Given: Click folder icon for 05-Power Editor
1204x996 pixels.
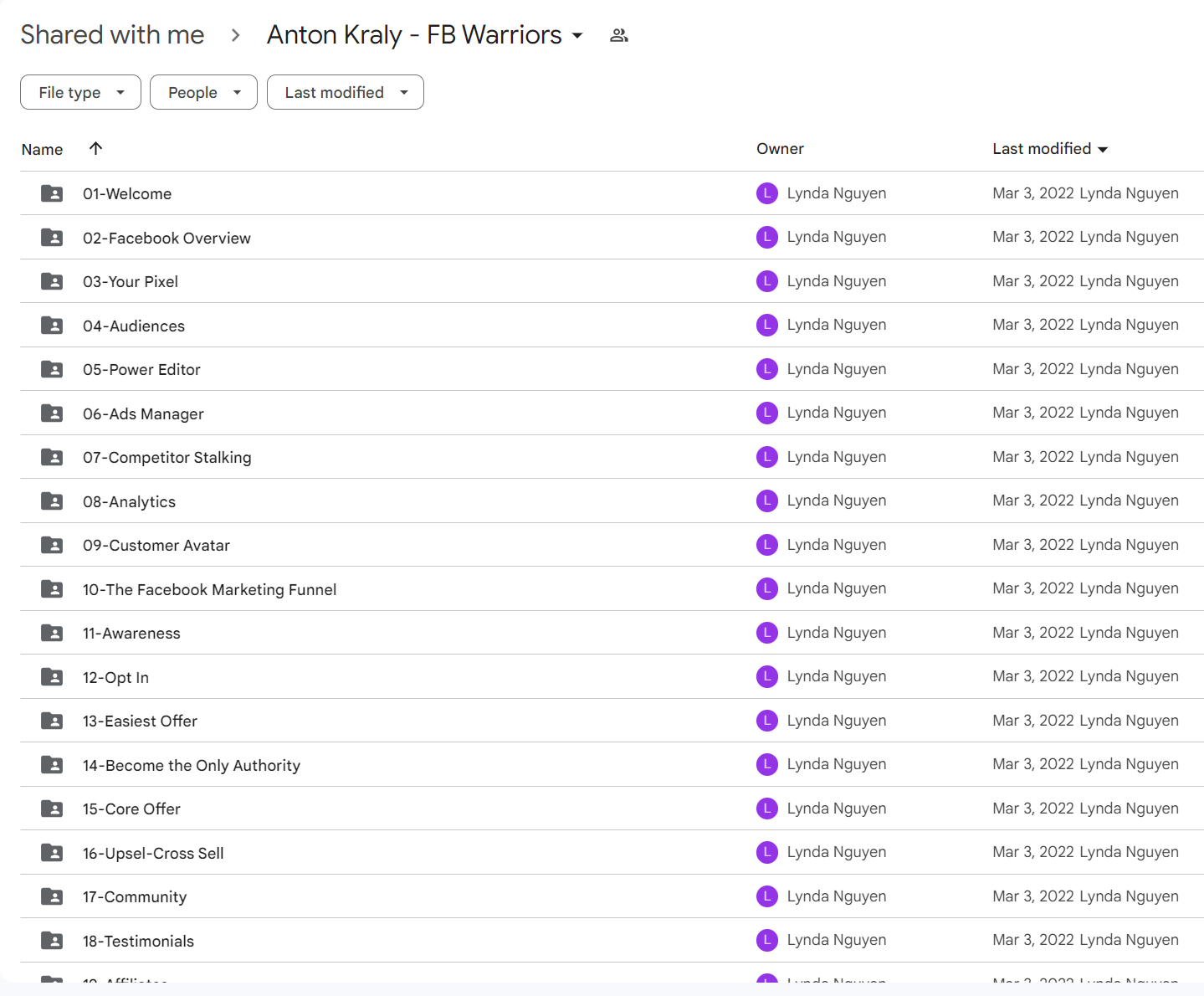Looking at the screenshot, I should [x=52, y=369].
